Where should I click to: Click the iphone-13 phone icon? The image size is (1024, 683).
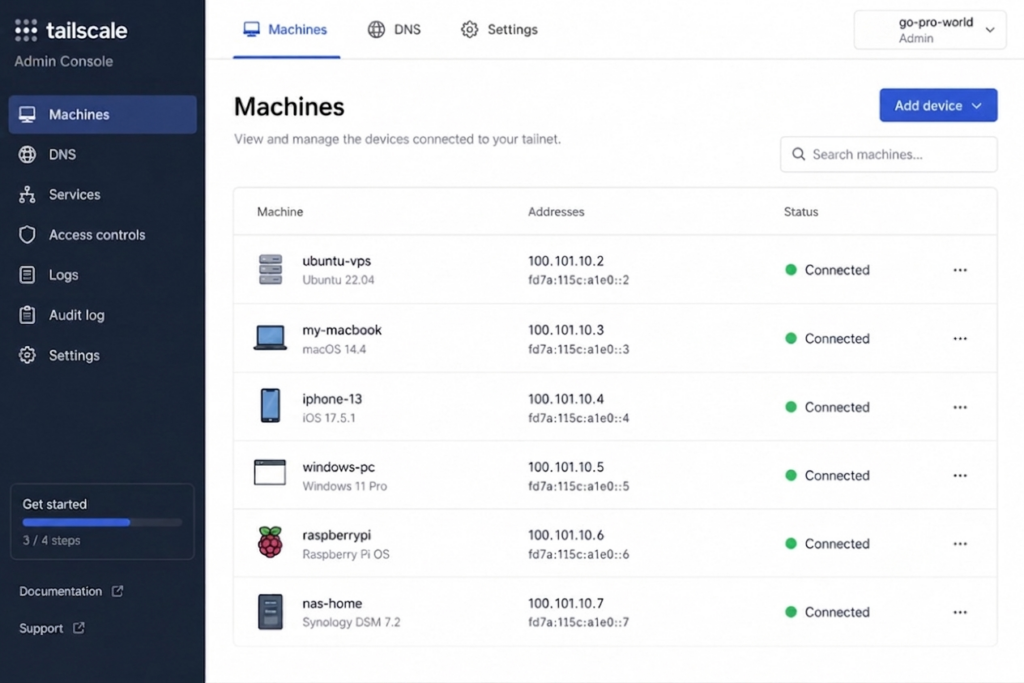(270, 405)
